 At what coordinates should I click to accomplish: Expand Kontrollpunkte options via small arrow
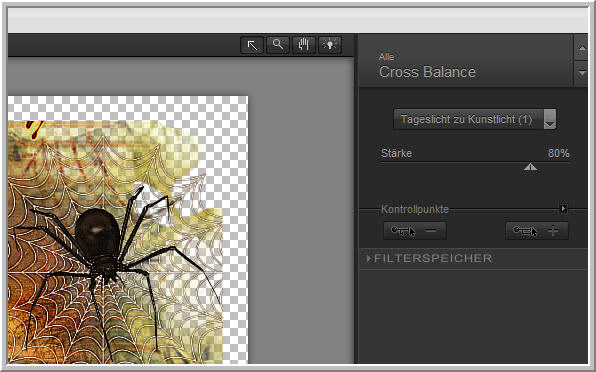(x=564, y=209)
